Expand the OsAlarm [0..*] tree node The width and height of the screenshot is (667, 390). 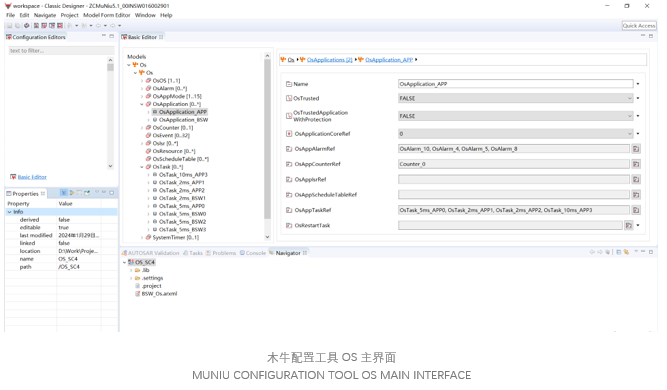coord(142,88)
